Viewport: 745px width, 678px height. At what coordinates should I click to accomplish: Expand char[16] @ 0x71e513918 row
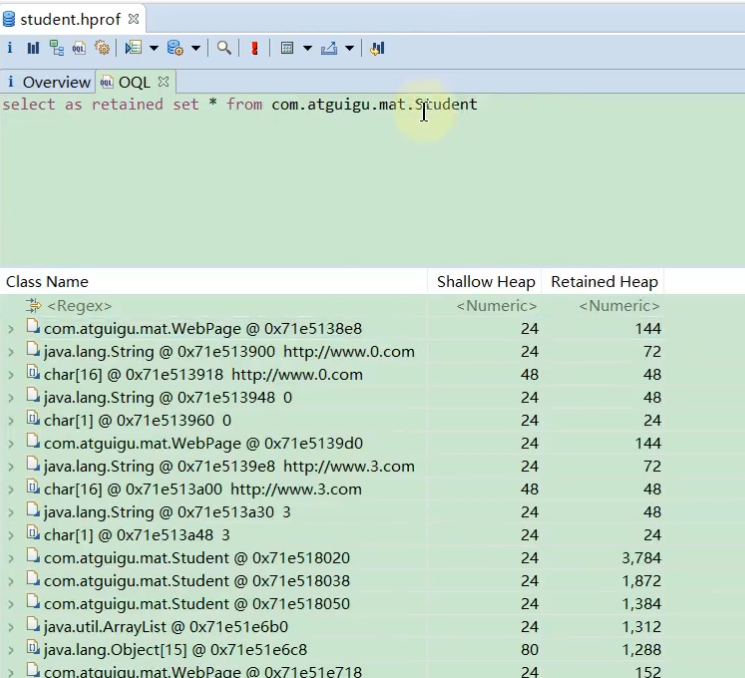tap(11, 375)
